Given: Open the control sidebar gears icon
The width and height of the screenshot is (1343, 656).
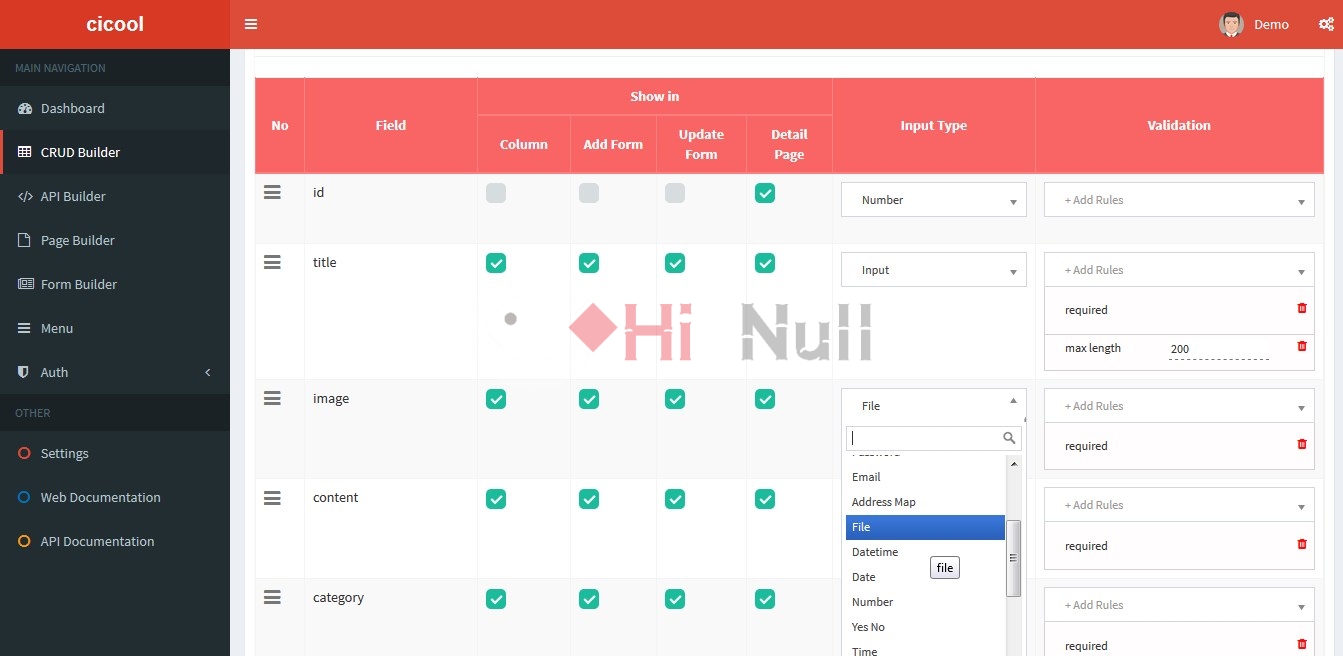Looking at the screenshot, I should 1326,24.
